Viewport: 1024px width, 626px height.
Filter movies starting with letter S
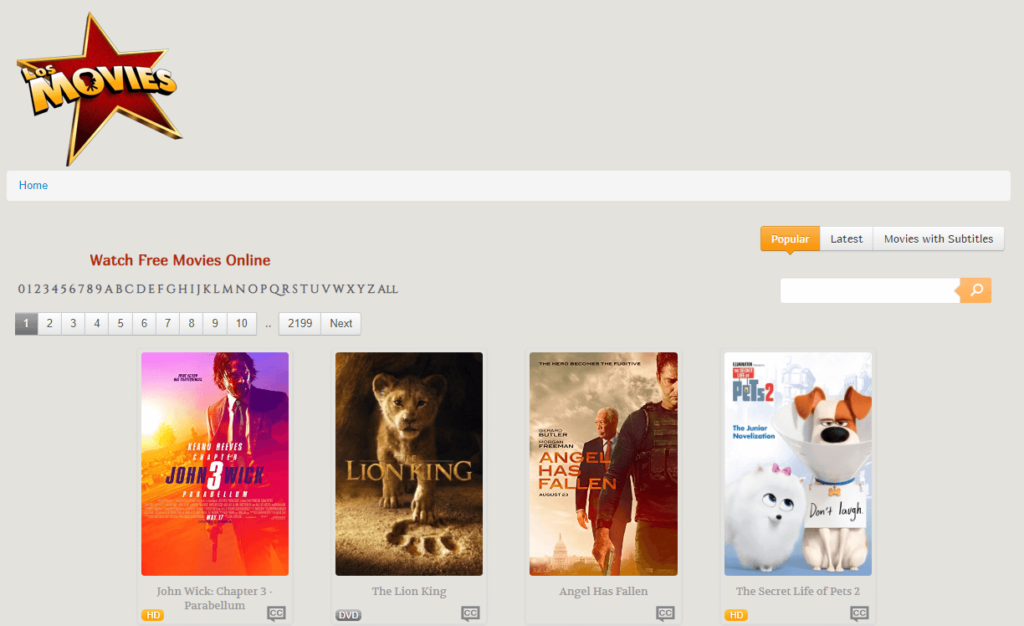(x=295, y=289)
